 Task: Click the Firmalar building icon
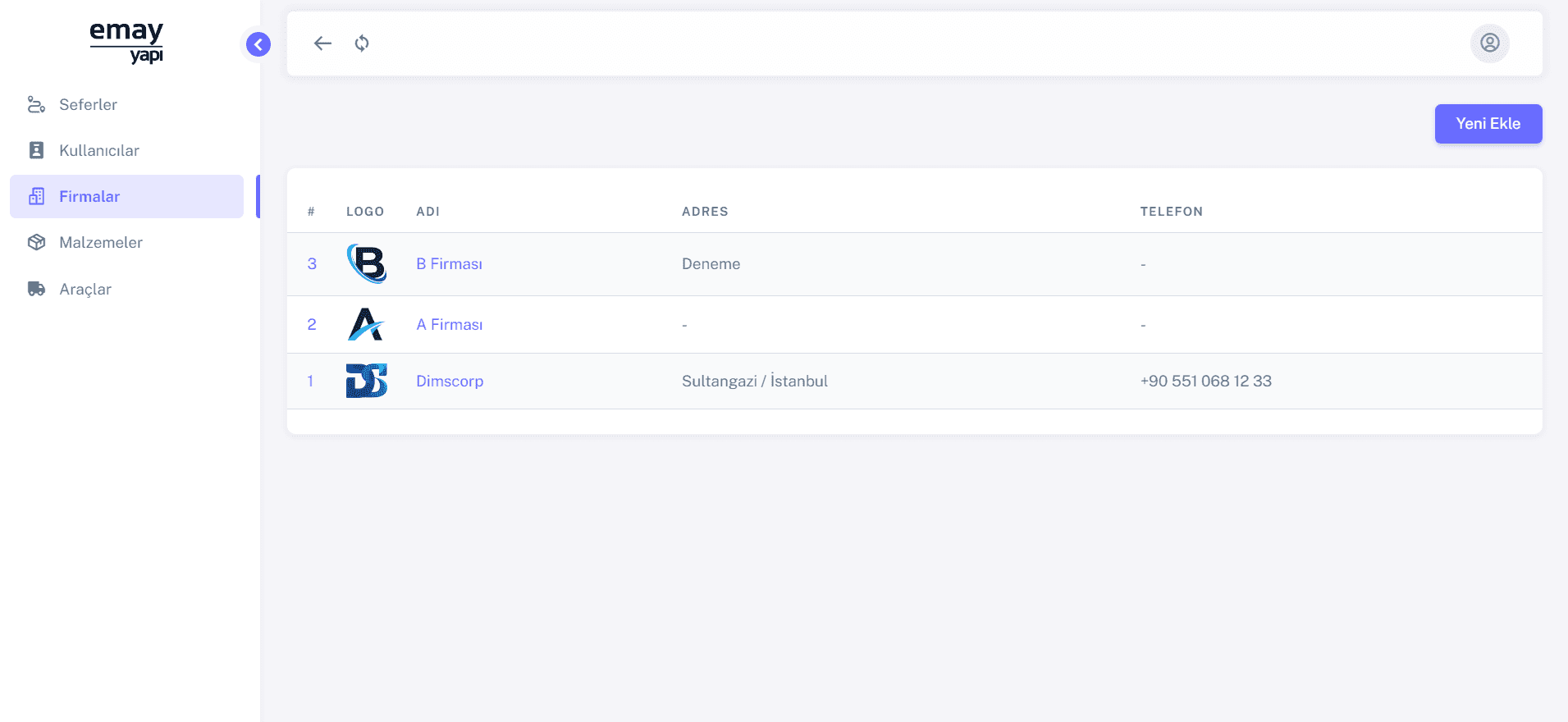pyautogui.click(x=36, y=196)
